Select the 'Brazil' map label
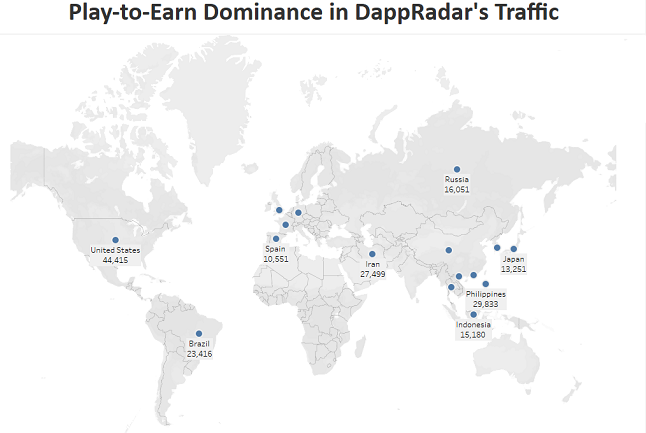The height and width of the screenshot is (433, 646). pos(199,344)
